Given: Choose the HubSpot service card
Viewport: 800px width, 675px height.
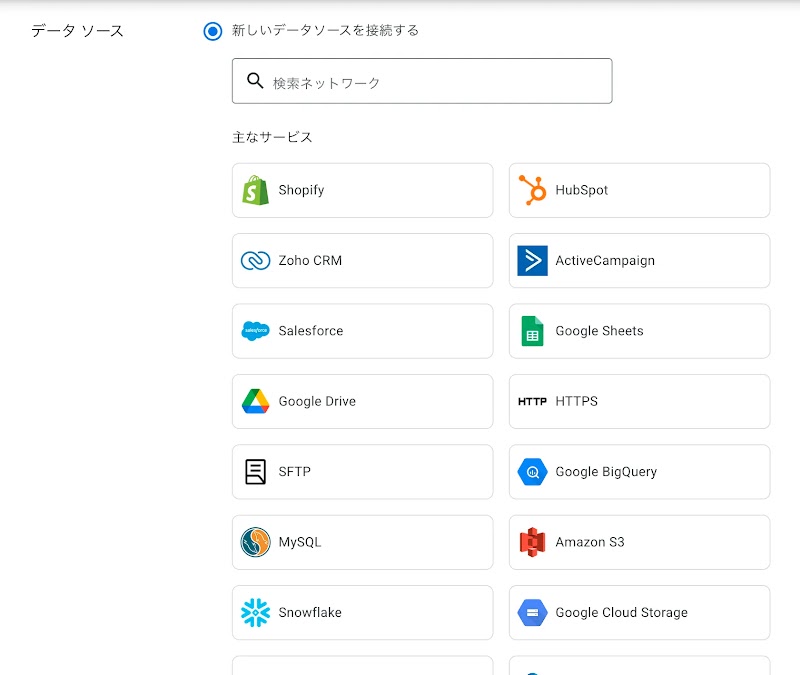Looking at the screenshot, I should (639, 190).
